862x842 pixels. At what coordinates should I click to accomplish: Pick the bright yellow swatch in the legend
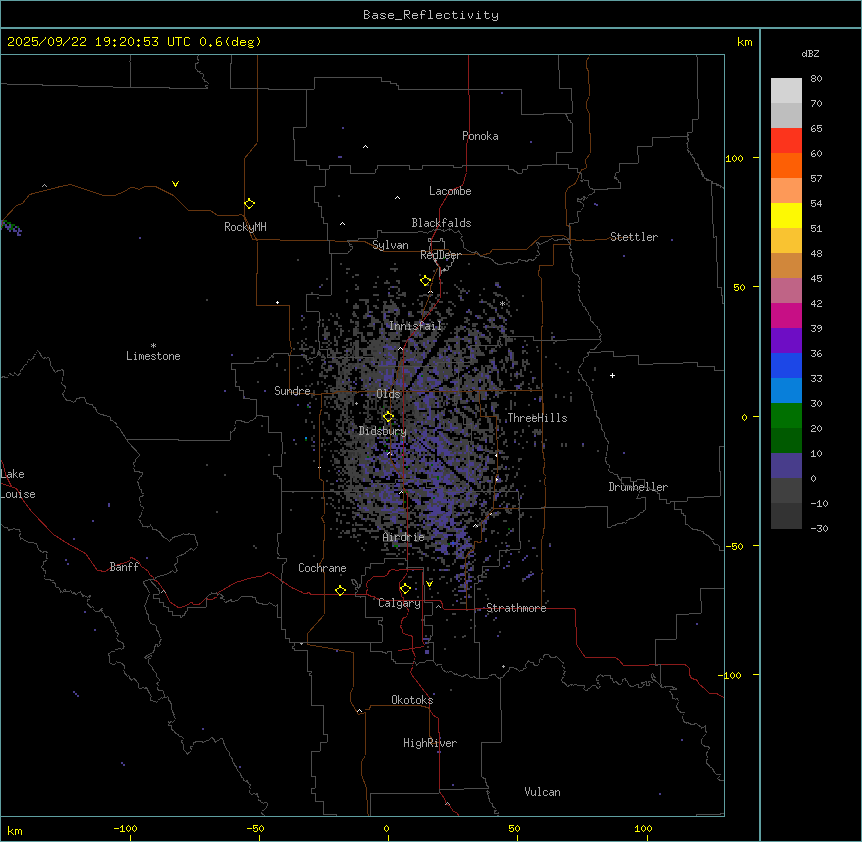click(786, 215)
